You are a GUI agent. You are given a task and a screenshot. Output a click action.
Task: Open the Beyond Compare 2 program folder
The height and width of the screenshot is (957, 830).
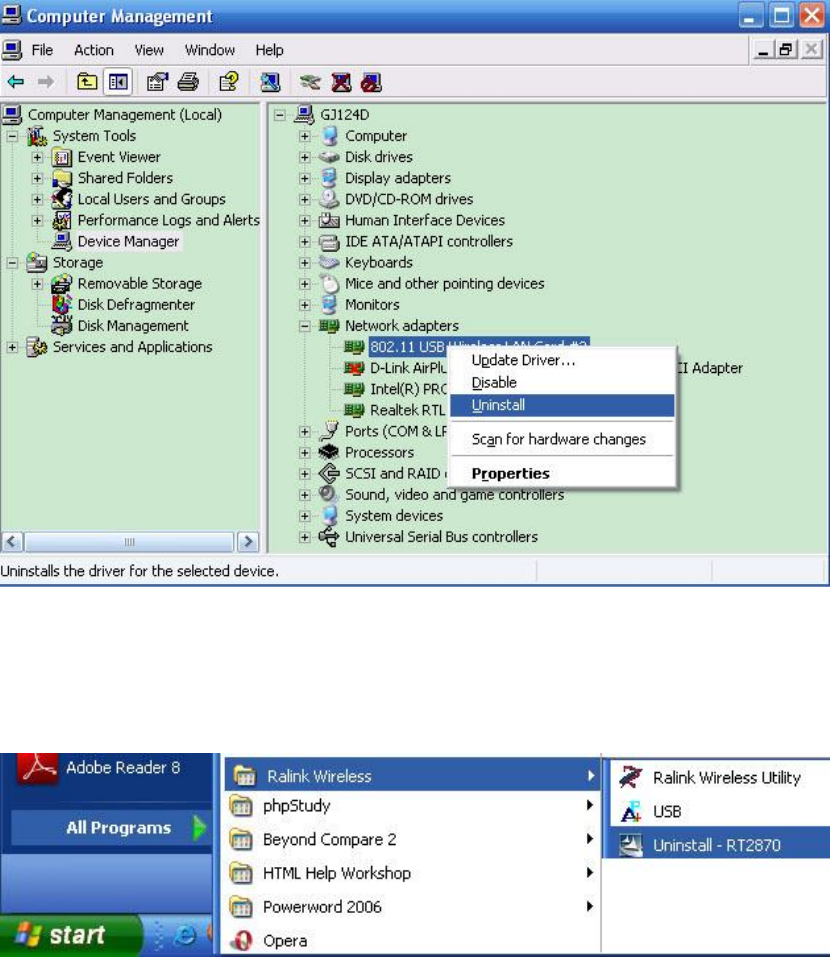pos(413,840)
